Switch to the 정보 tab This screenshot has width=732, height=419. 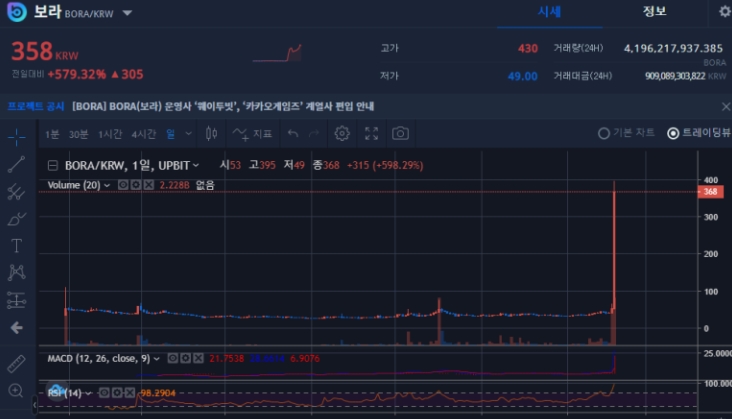[x=655, y=12]
